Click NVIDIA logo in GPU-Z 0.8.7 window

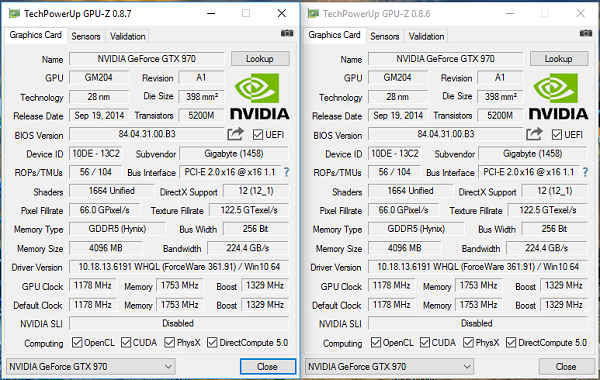pyautogui.click(x=259, y=97)
